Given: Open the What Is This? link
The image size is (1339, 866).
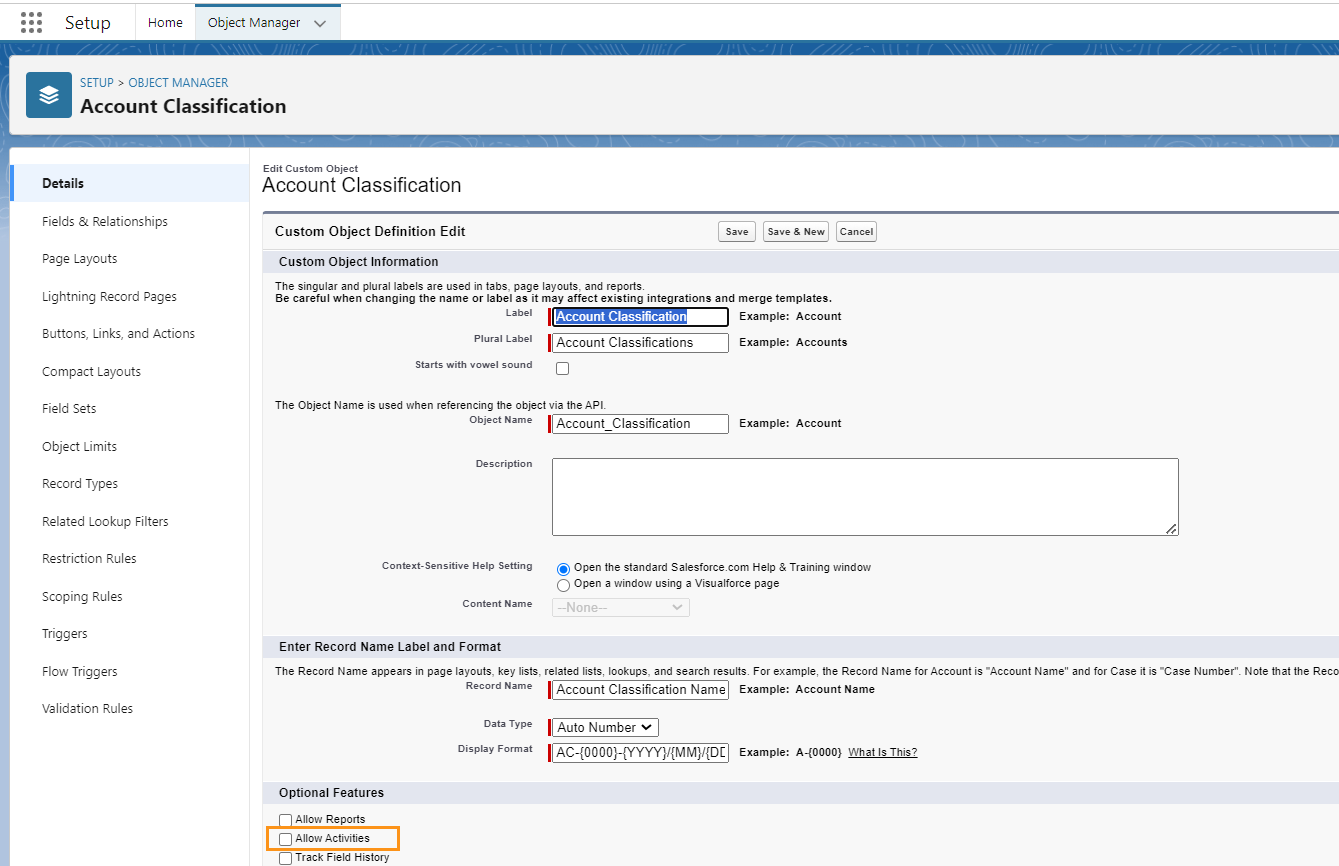Looking at the screenshot, I should pos(882,752).
